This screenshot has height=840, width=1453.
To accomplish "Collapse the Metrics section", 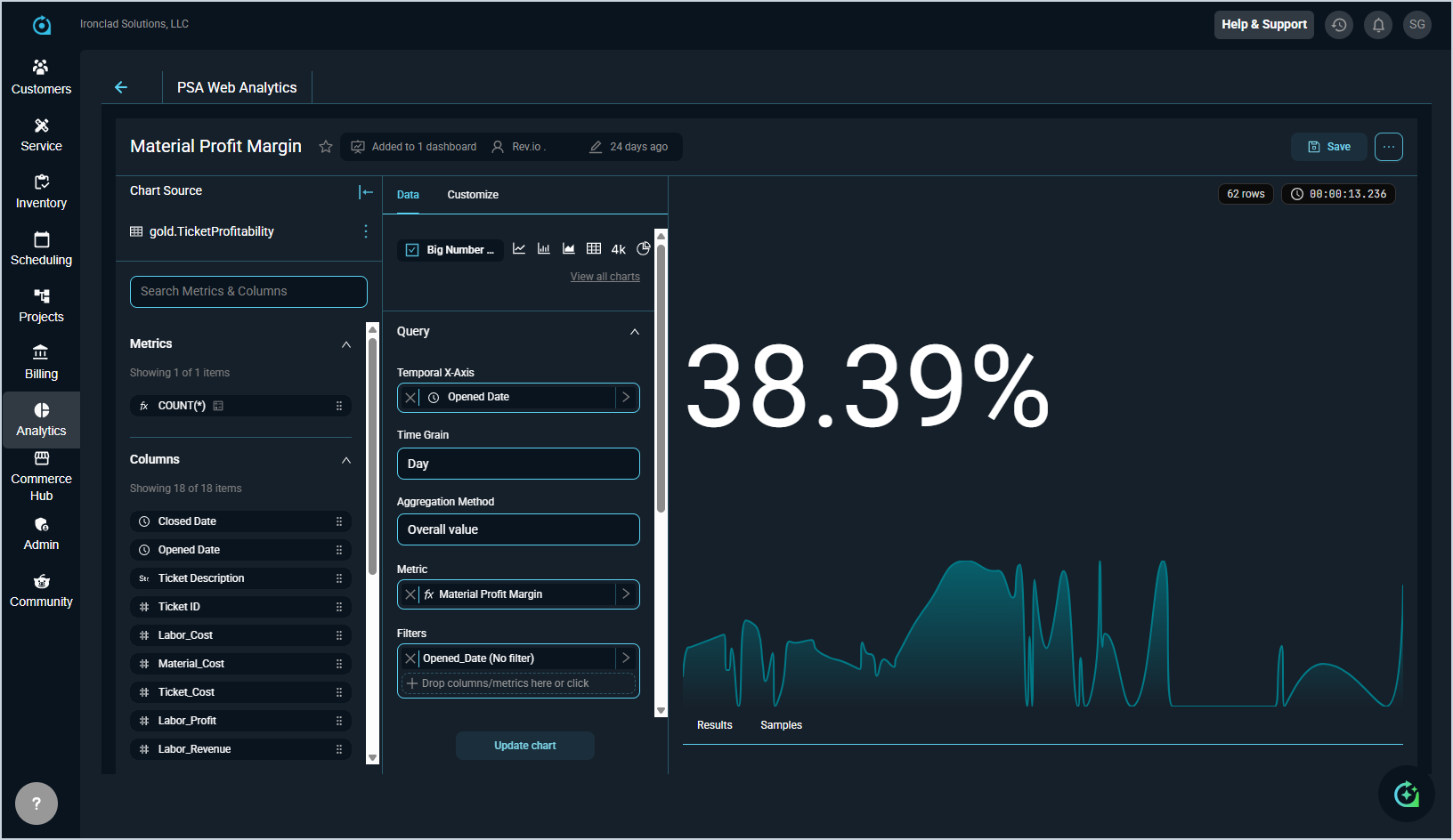I will tap(346, 344).
